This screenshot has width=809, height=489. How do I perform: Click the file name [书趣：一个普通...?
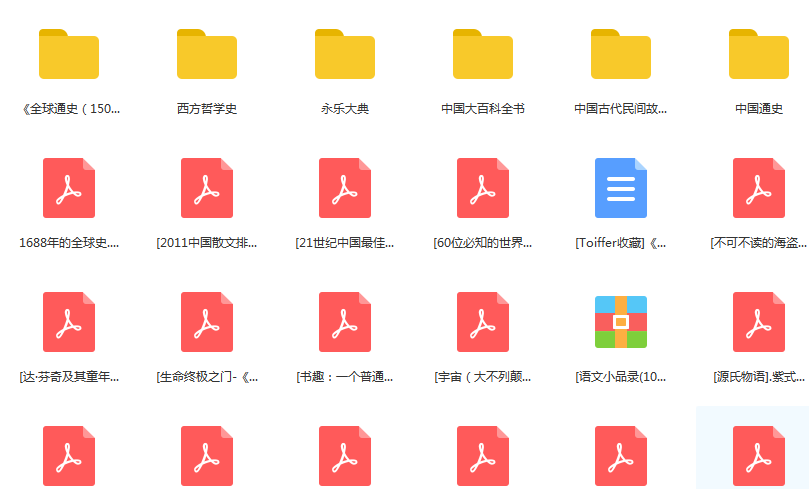click(345, 377)
